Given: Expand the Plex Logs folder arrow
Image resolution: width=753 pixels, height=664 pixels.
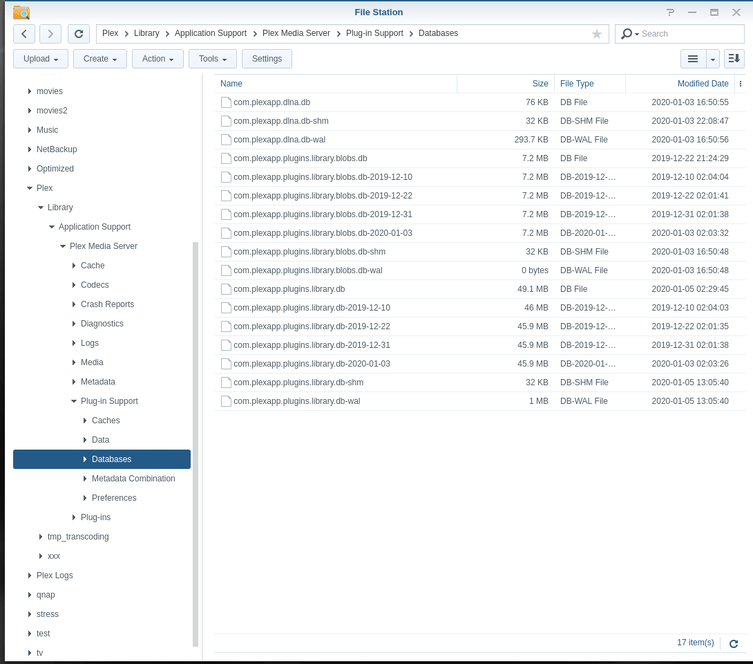Looking at the screenshot, I should [29, 575].
